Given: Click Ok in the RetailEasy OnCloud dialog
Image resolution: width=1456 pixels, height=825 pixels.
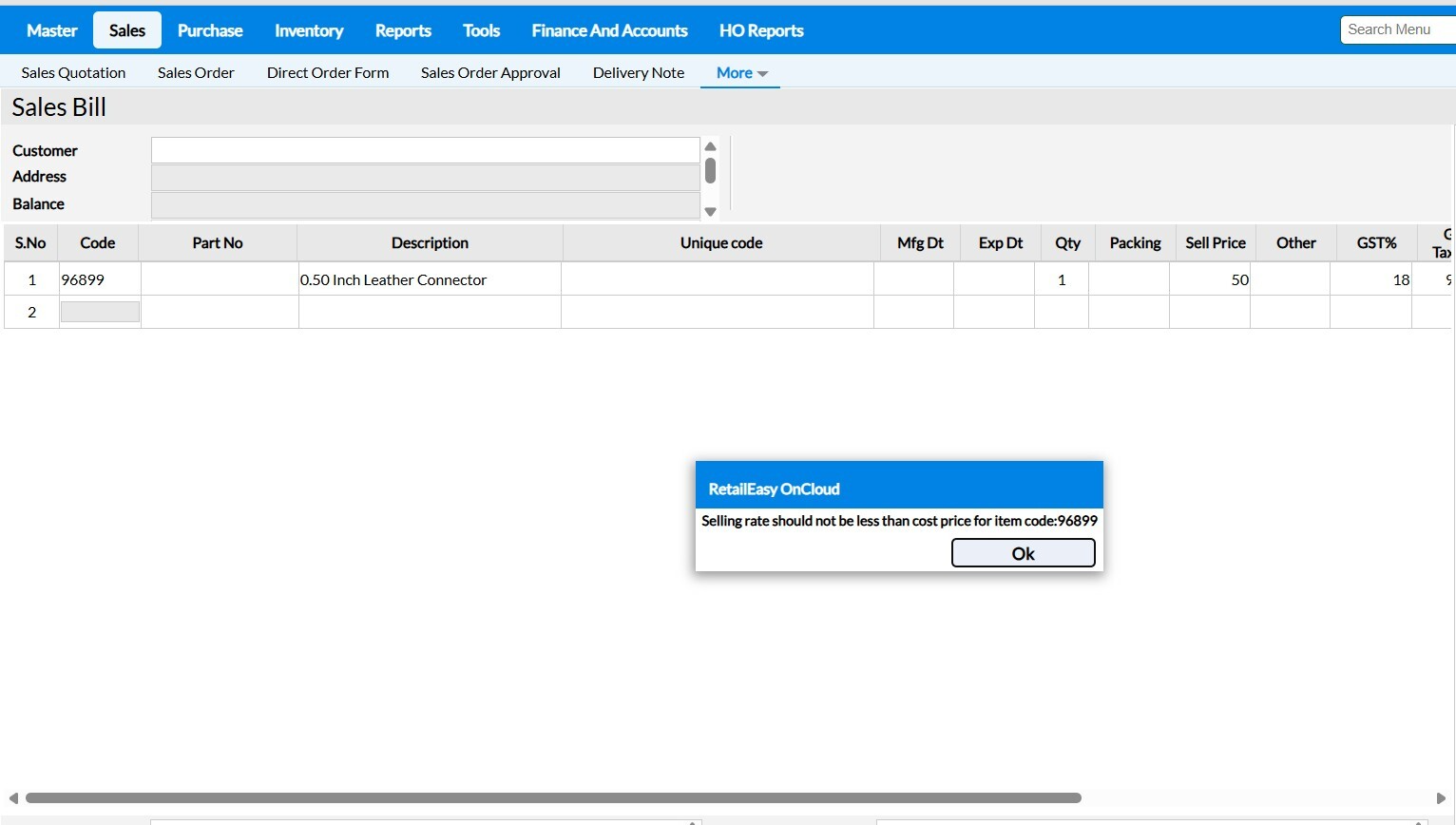Looking at the screenshot, I should coord(1023,553).
